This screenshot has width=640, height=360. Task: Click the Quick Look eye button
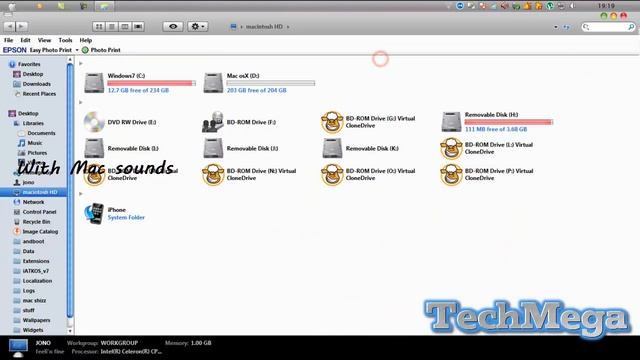point(173,27)
